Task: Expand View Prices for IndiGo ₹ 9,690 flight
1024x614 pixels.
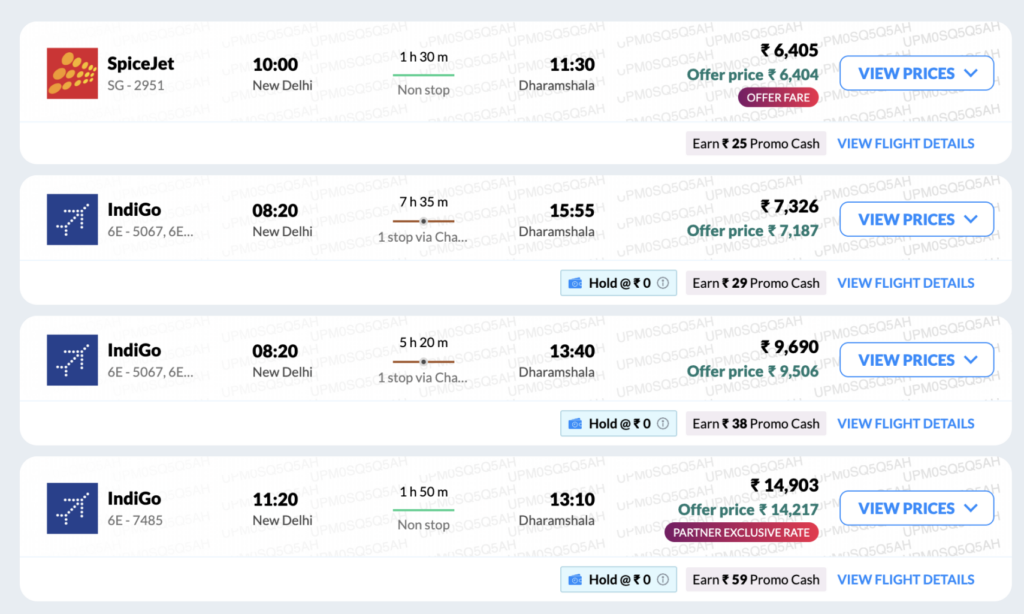Action: click(916, 360)
